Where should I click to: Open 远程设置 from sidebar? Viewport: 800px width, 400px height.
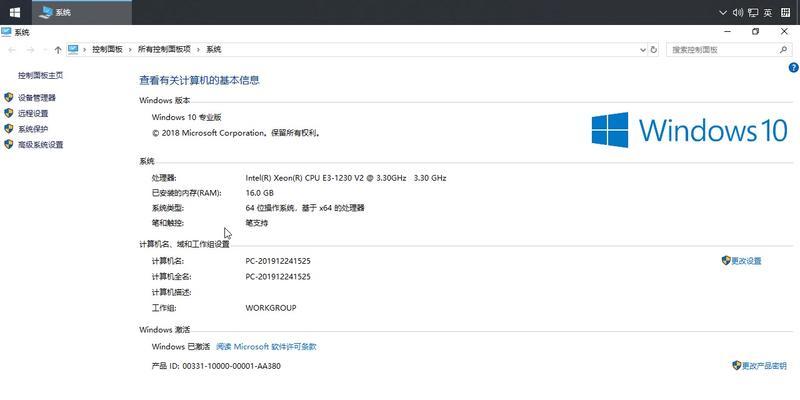[33, 113]
